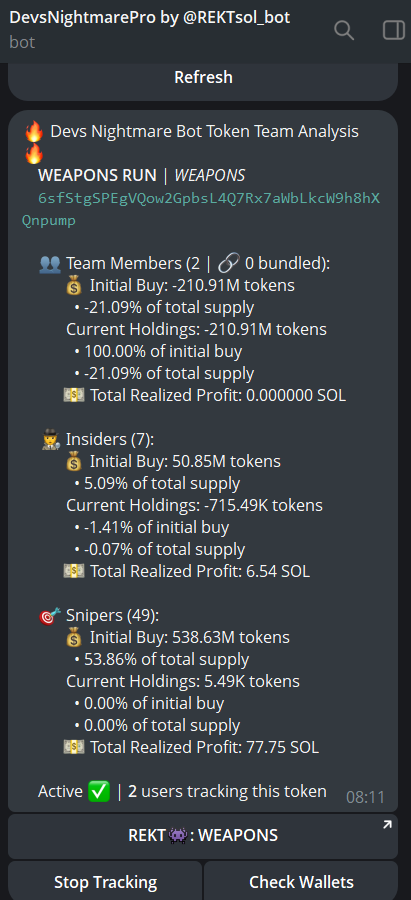This screenshot has height=900, width=411.
Task: Open the Check Wallets button
Action: click(301, 881)
